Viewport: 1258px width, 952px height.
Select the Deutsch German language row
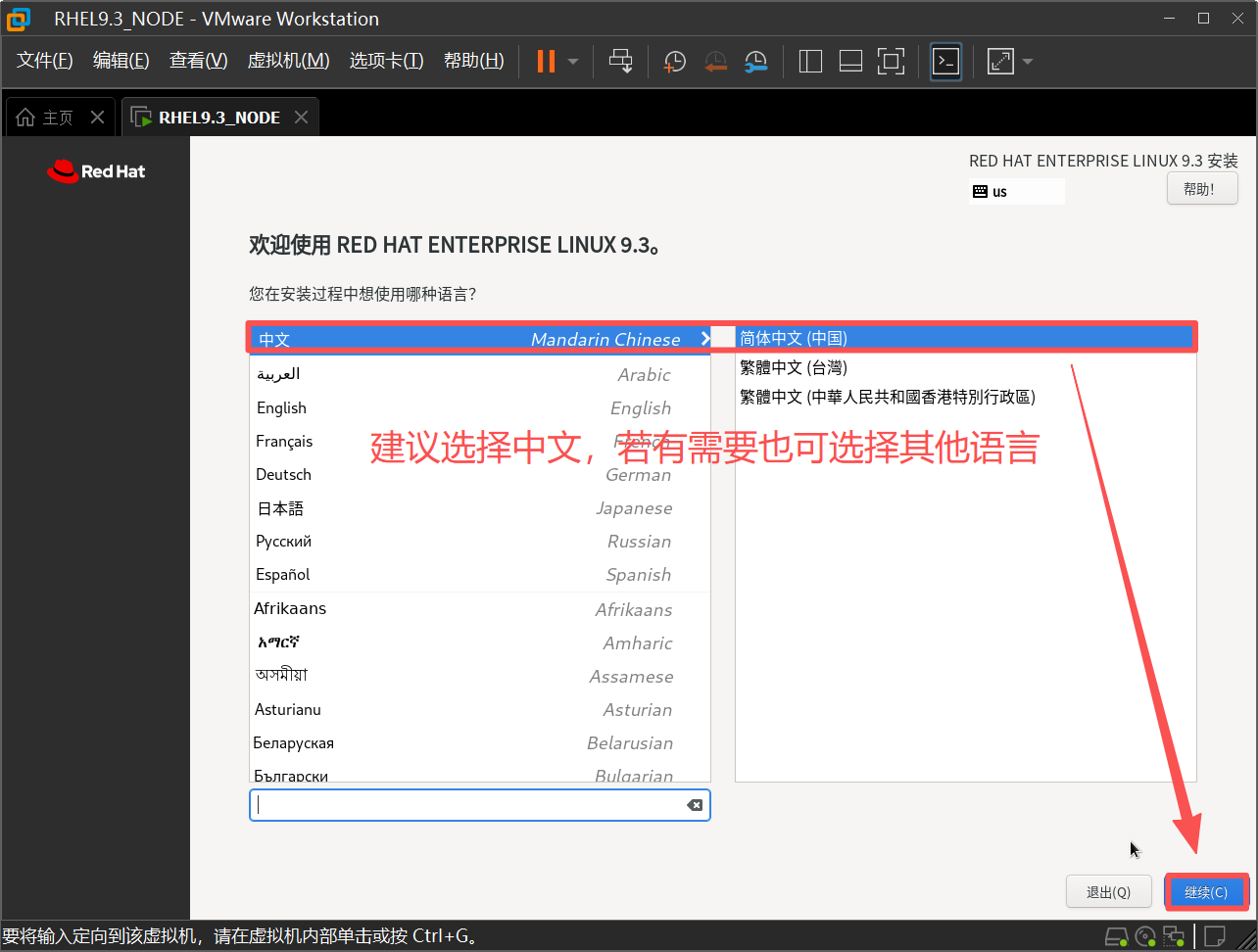click(x=480, y=474)
